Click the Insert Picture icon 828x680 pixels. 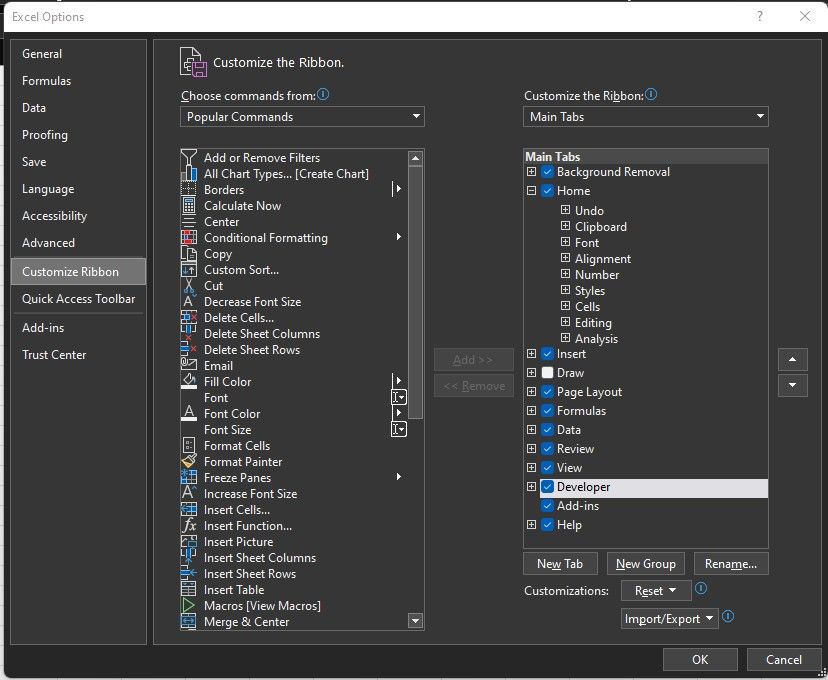tap(189, 541)
